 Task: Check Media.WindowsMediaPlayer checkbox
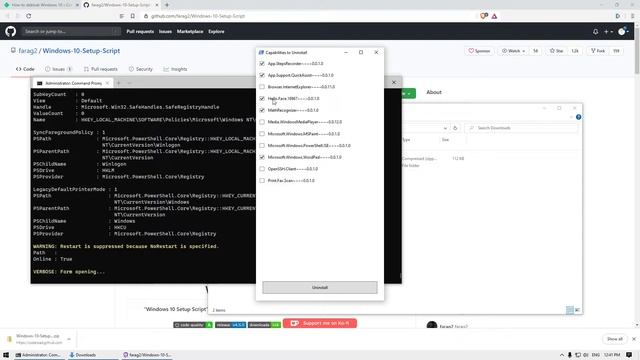click(262, 122)
